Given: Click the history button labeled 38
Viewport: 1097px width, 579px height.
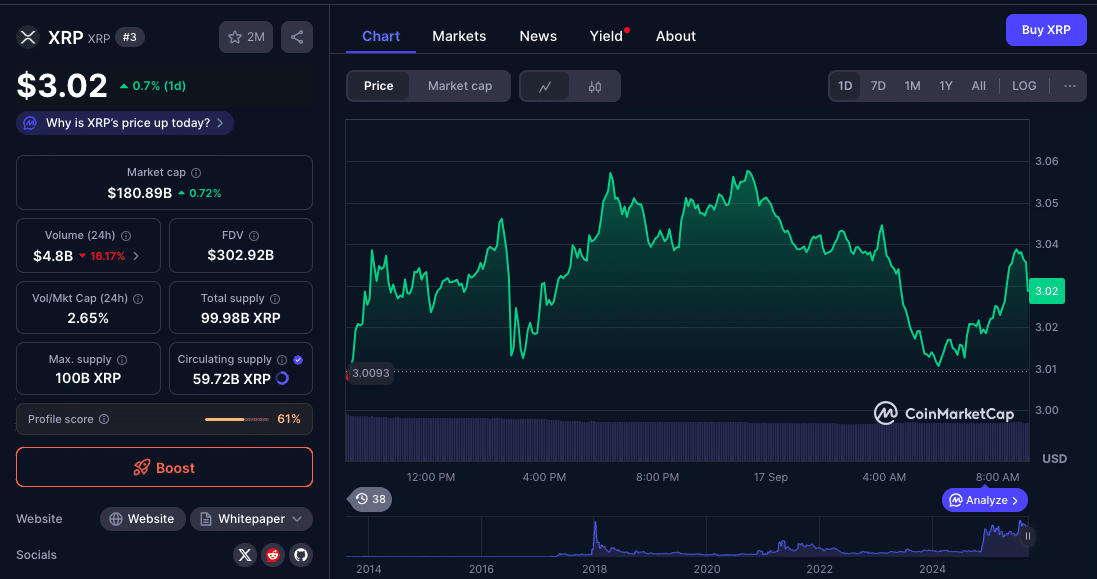Looking at the screenshot, I should pyautogui.click(x=370, y=499).
